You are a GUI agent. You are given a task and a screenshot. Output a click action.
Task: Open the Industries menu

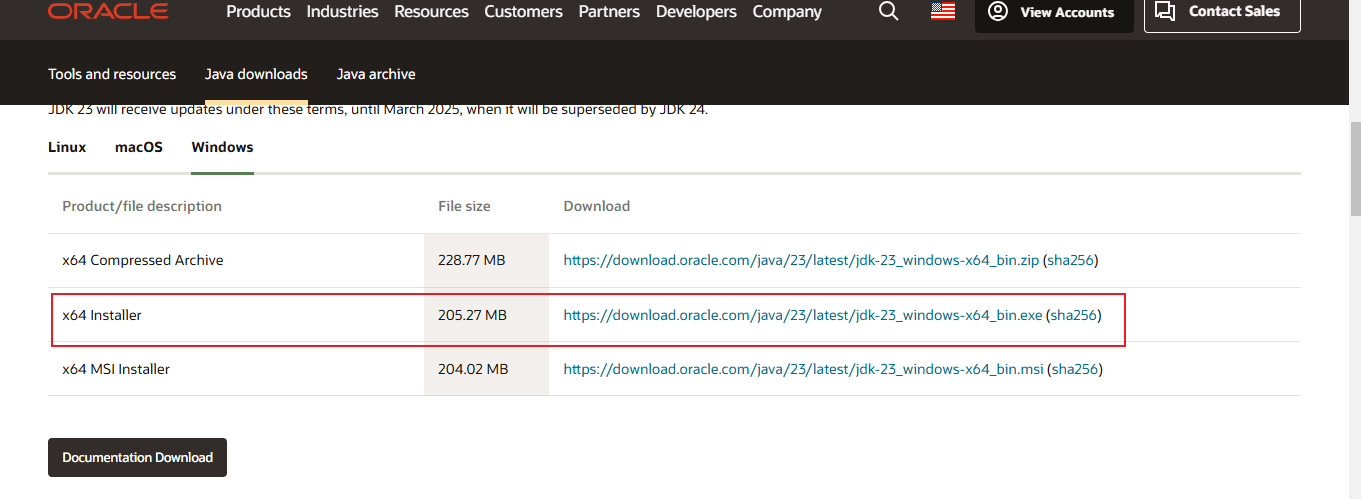pyautogui.click(x=342, y=12)
